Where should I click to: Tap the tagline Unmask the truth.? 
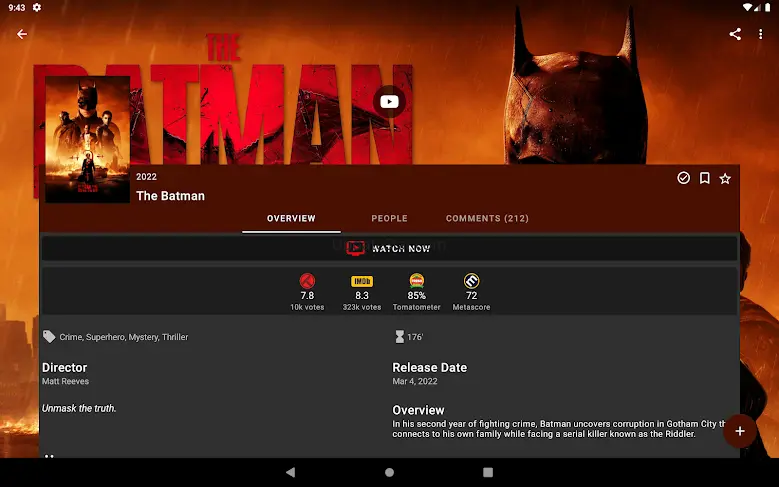pyautogui.click(x=79, y=408)
